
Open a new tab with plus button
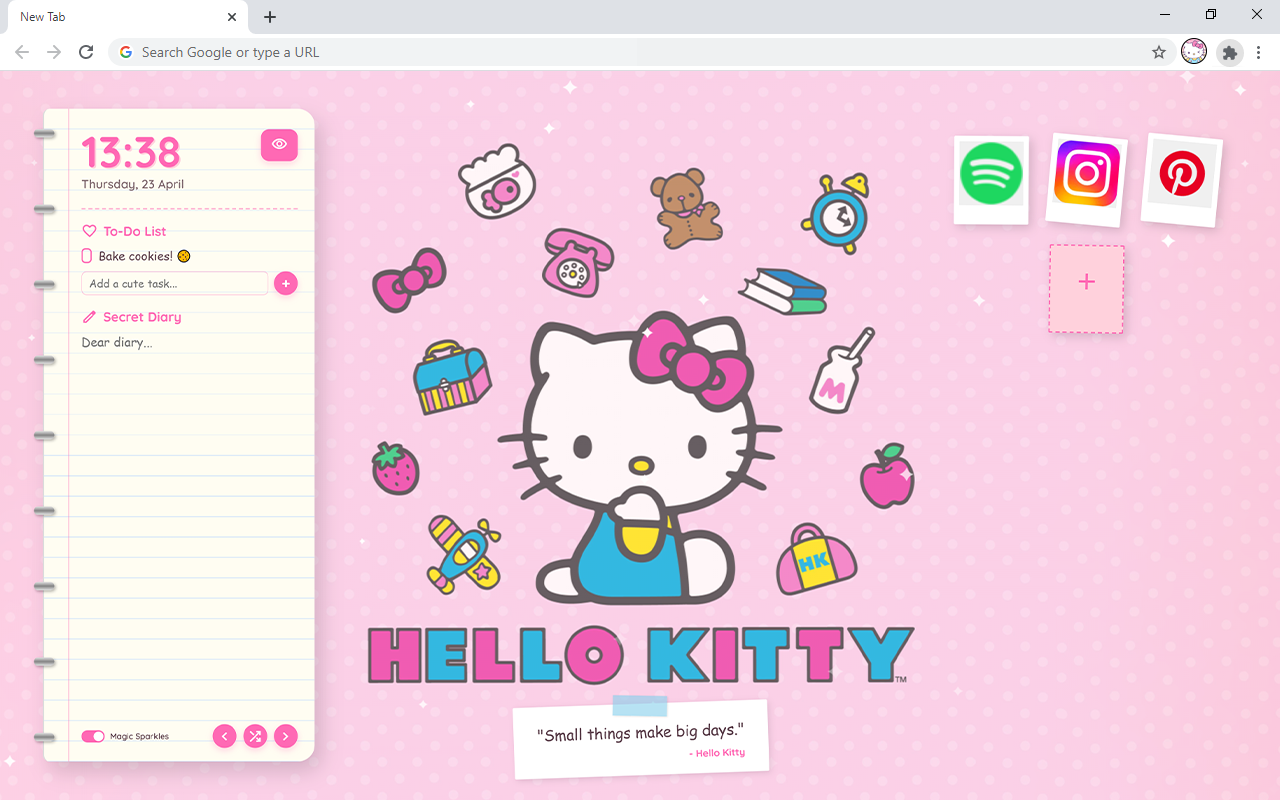(270, 17)
